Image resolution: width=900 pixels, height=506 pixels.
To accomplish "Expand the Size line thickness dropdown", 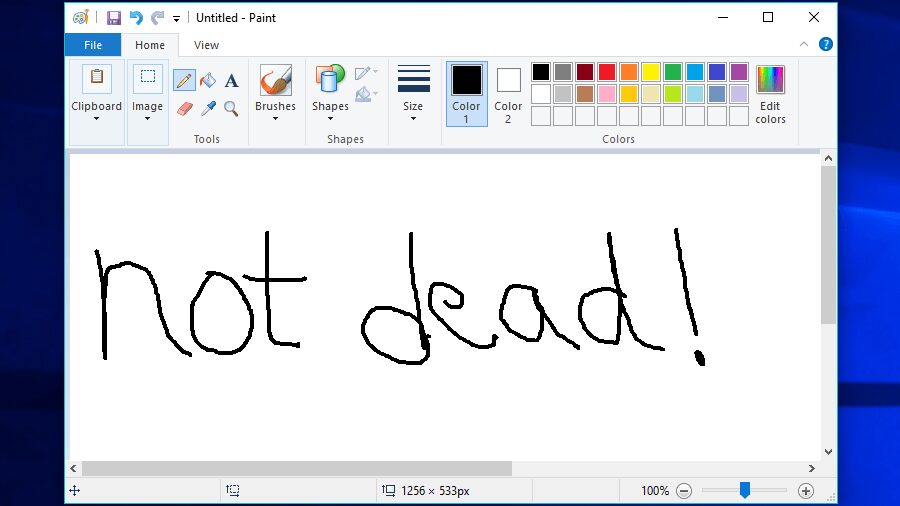I will pos(413,94).
